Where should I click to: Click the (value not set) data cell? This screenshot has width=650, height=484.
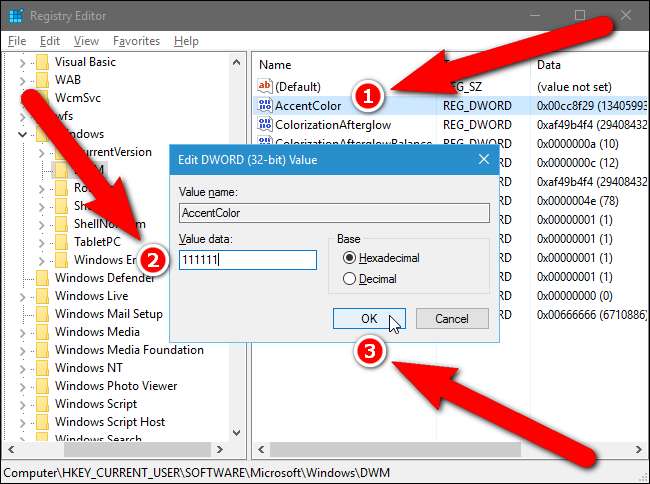pos(574,87)
